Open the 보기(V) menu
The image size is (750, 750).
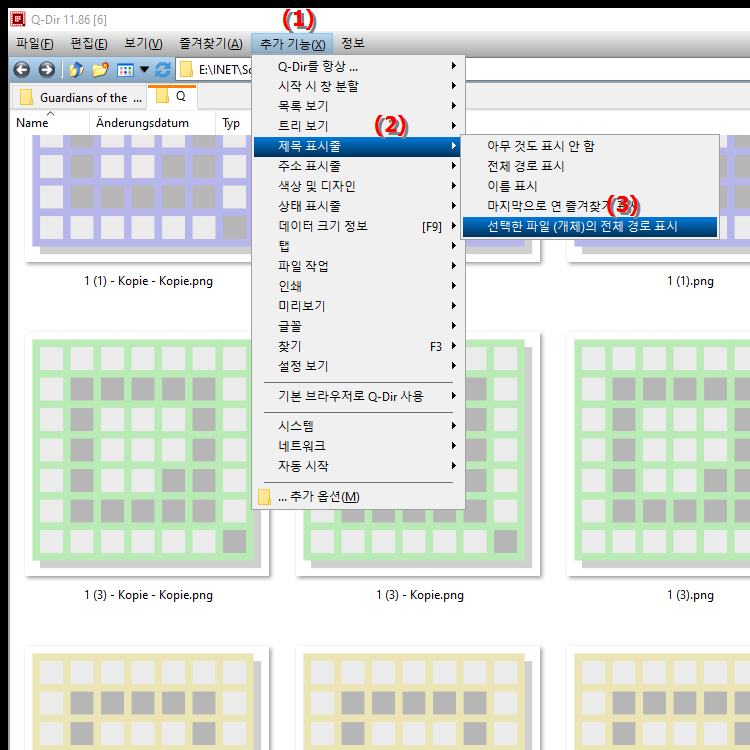[x=143, y=44]
